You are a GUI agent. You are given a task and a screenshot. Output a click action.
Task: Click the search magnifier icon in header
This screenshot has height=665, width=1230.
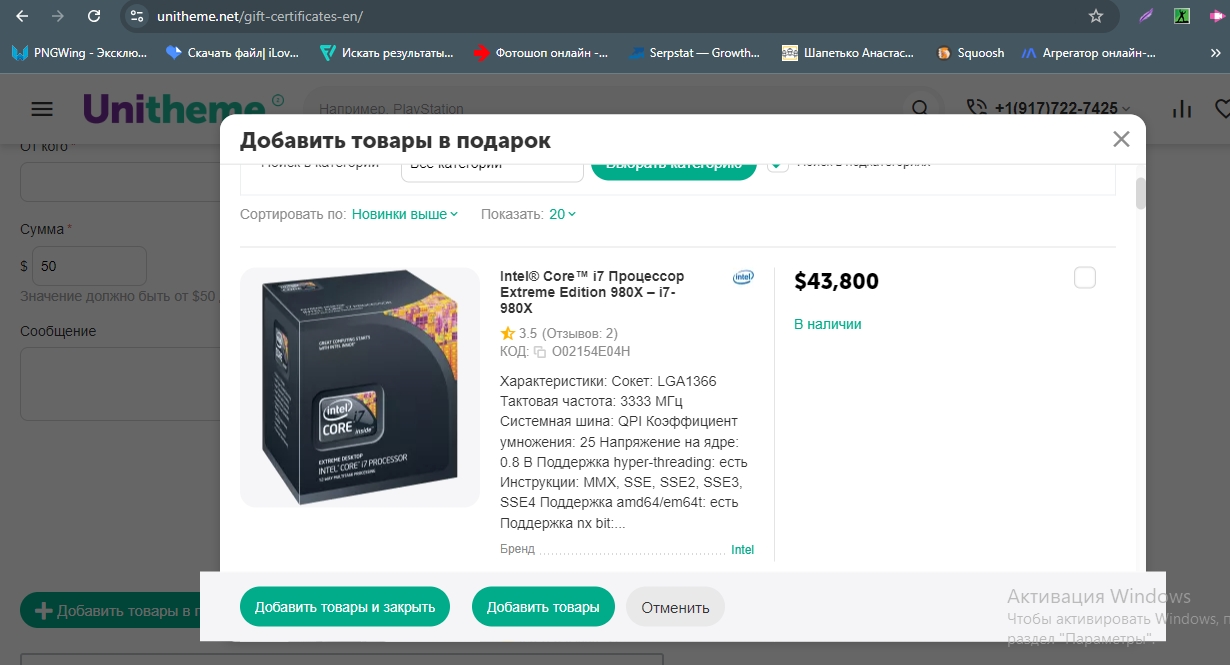(918, 108)
